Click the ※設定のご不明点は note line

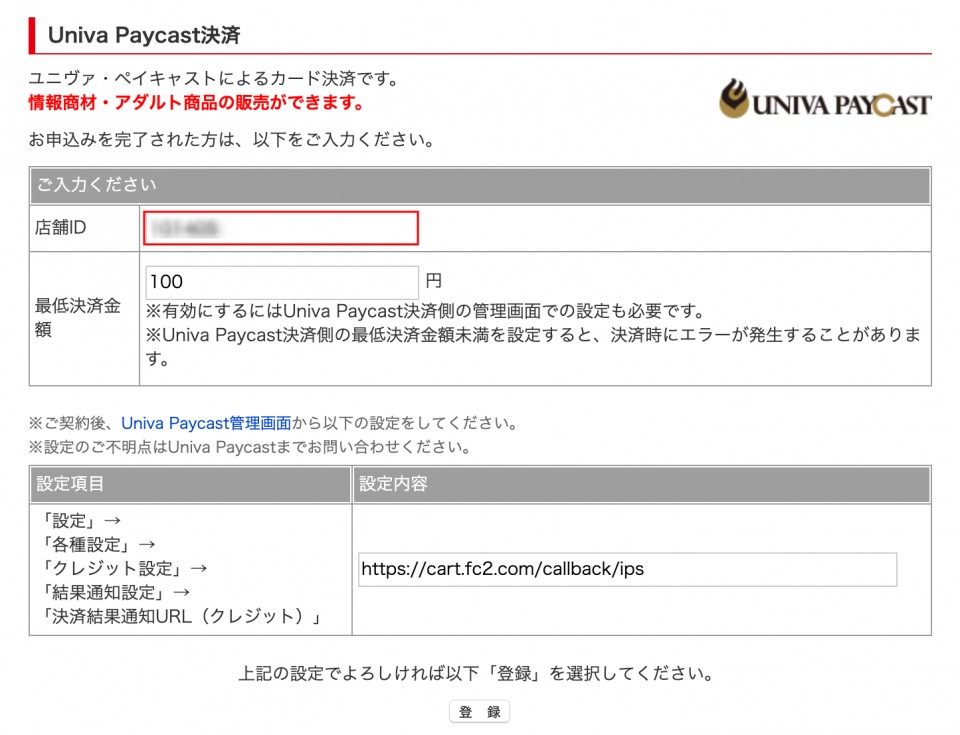tap(250, 447)
